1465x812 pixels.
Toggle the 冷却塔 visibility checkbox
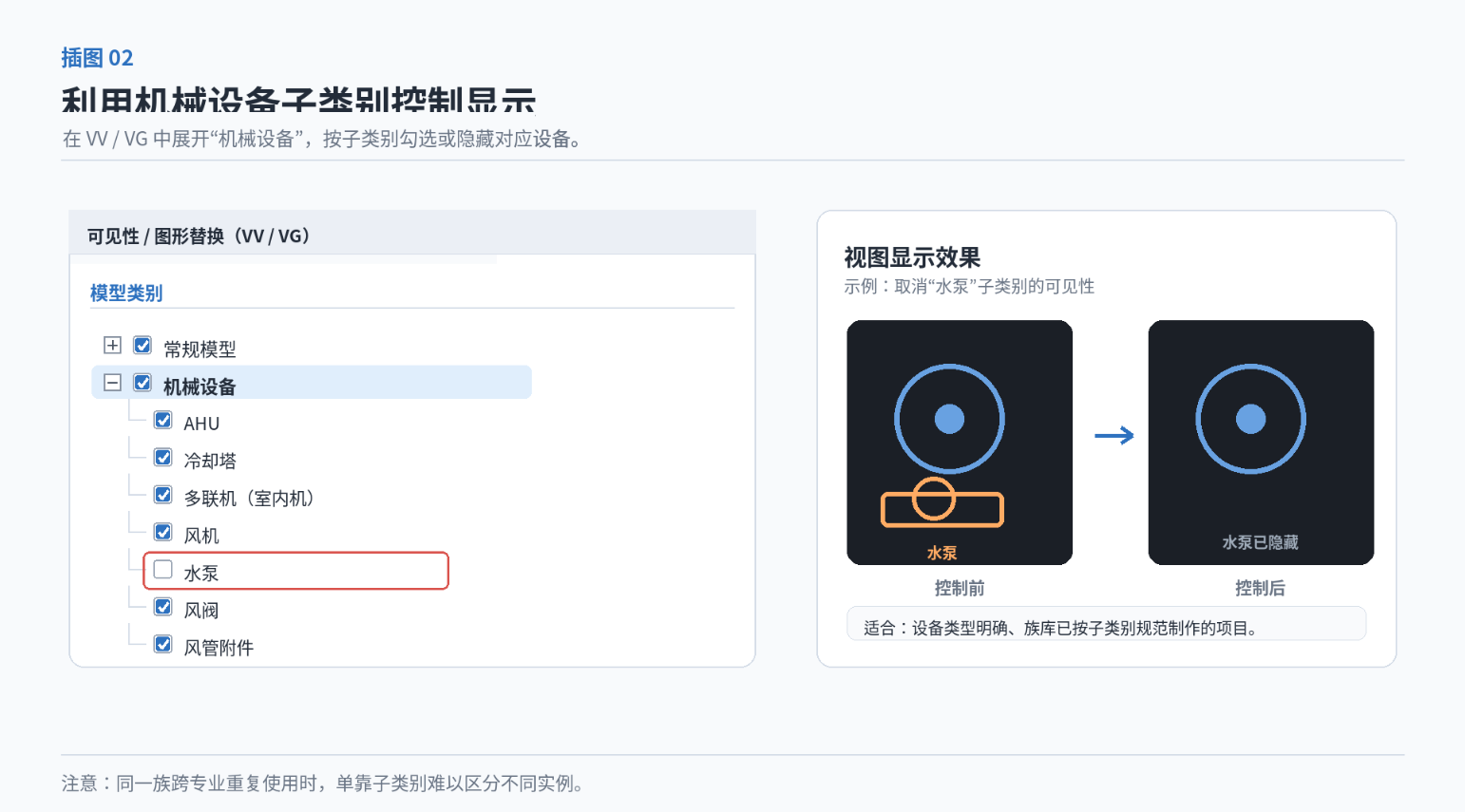[163, 457]
